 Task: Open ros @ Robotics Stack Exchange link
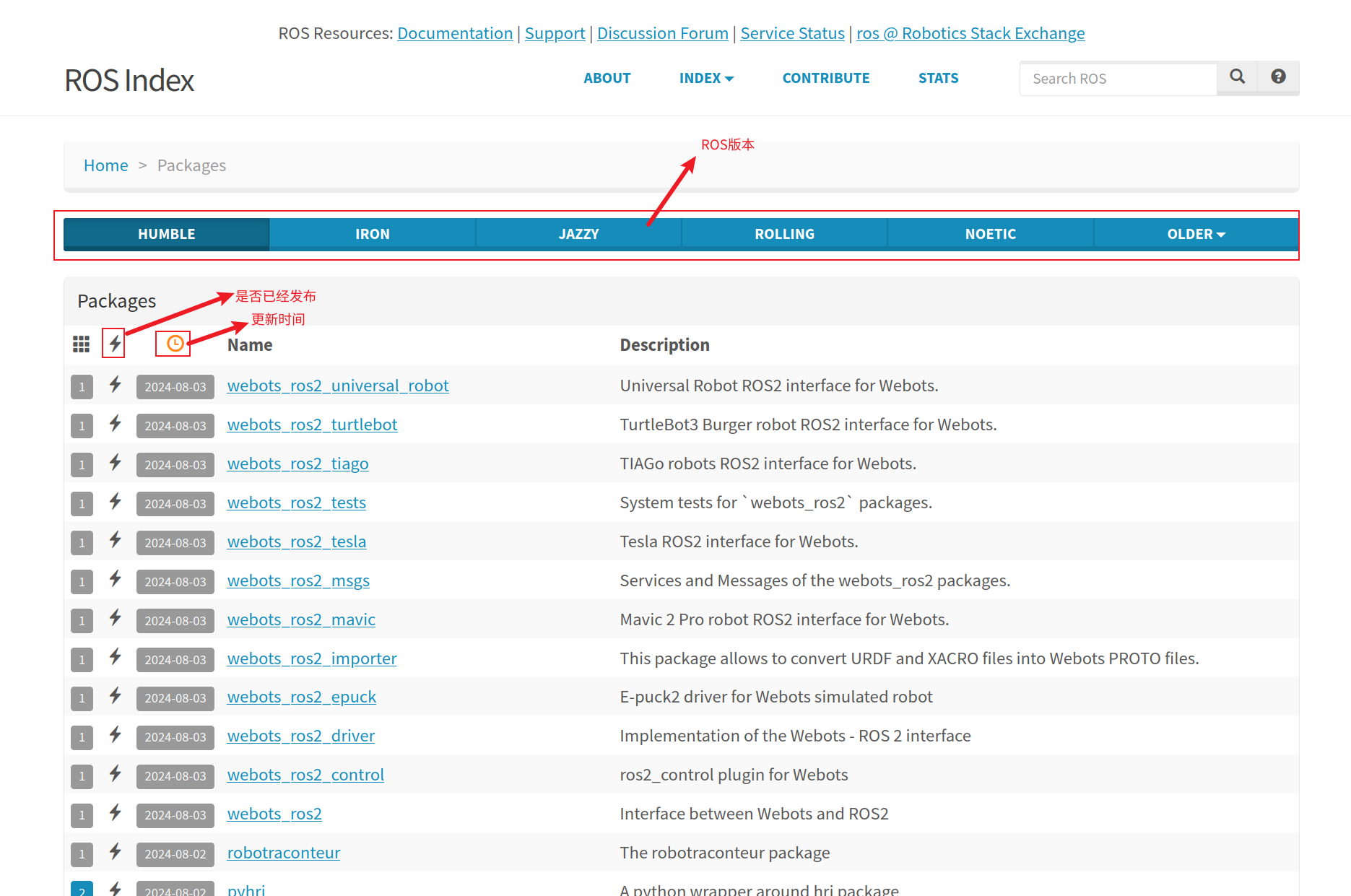tap(970, 33)
